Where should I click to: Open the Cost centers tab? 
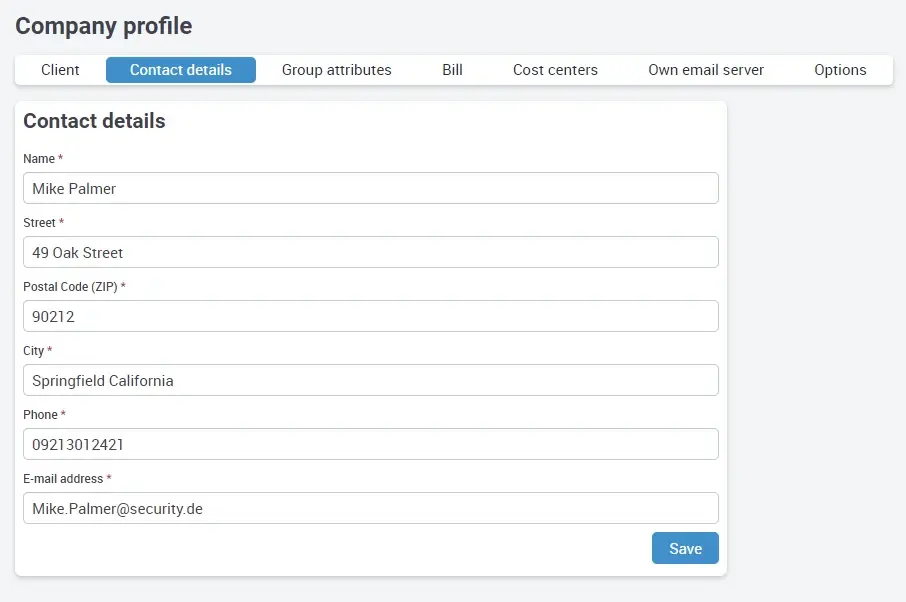tap(555, 70)
